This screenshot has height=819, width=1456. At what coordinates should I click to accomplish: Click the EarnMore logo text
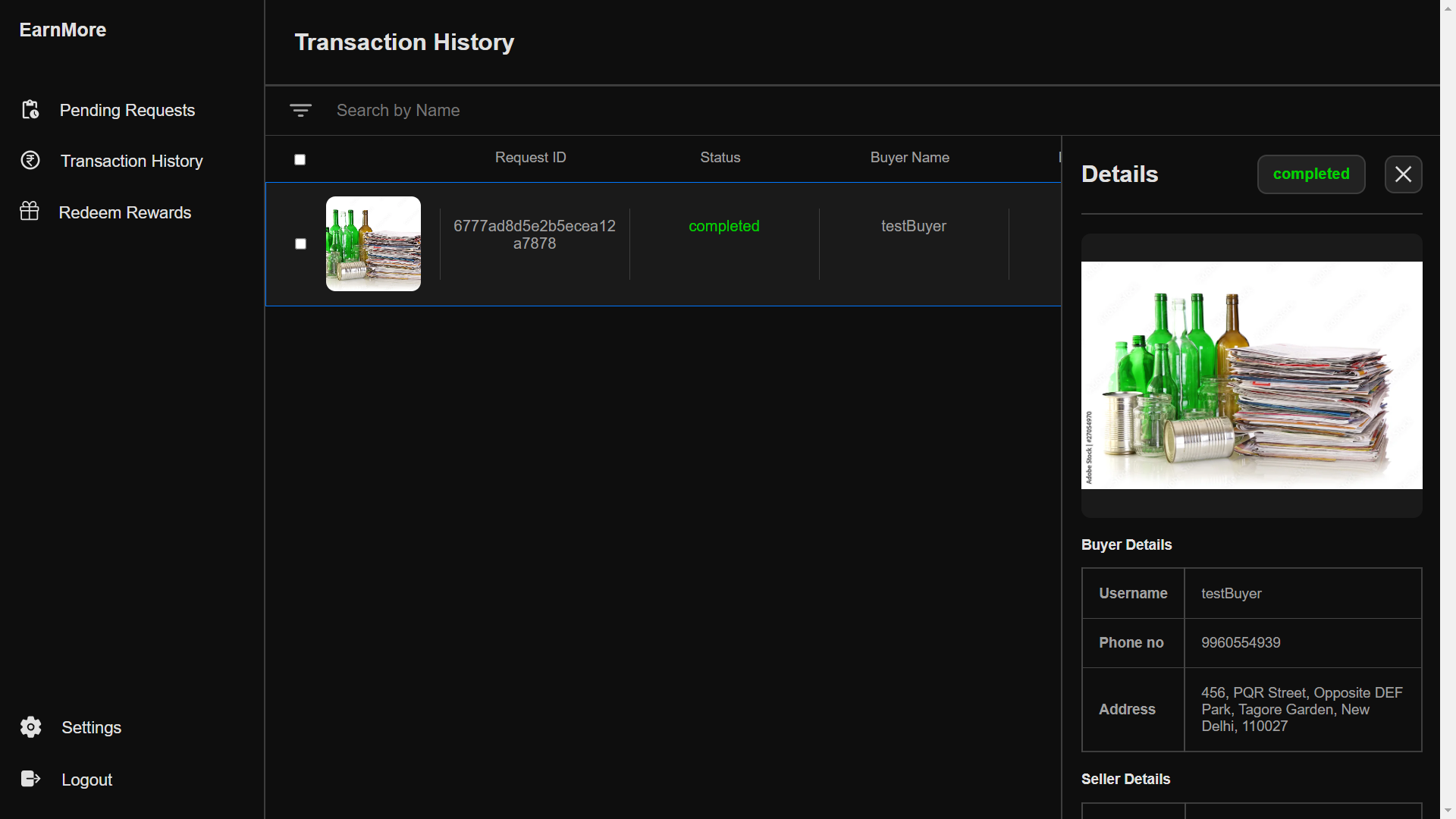coord(63,30)
